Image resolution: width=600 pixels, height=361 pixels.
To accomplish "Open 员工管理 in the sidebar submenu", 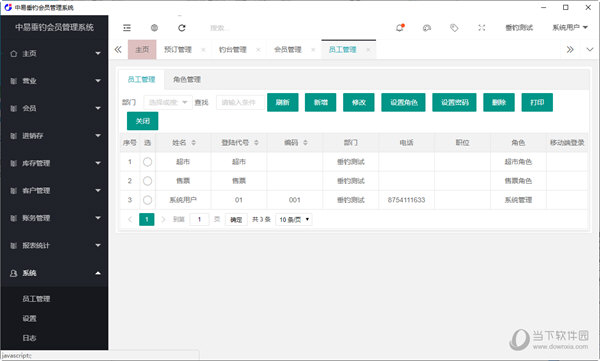I will tap(36, 299).
